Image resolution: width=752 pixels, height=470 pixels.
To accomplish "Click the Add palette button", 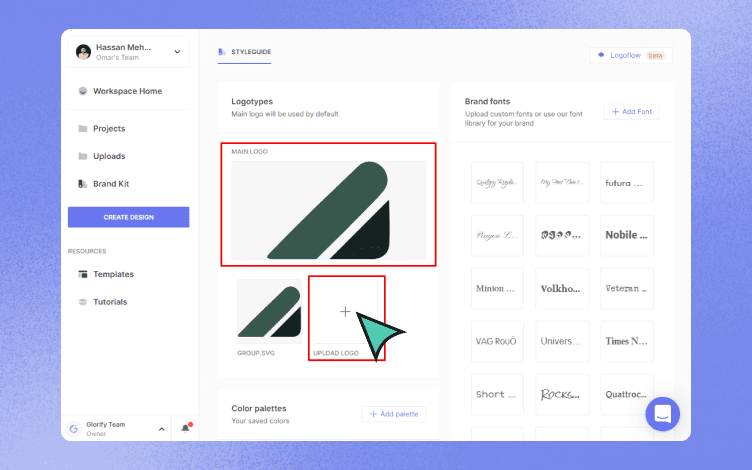I will (394, 414).
